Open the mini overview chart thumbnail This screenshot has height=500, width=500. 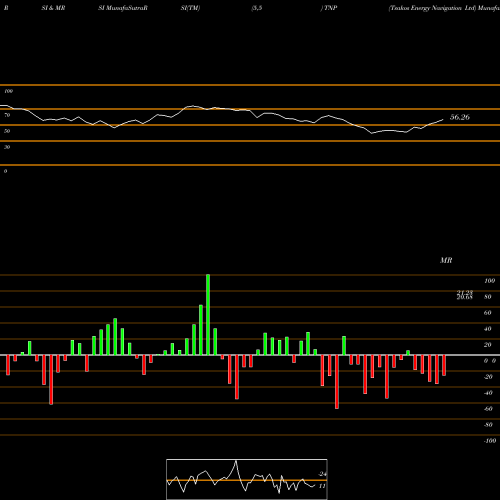(x=247, y=479)
